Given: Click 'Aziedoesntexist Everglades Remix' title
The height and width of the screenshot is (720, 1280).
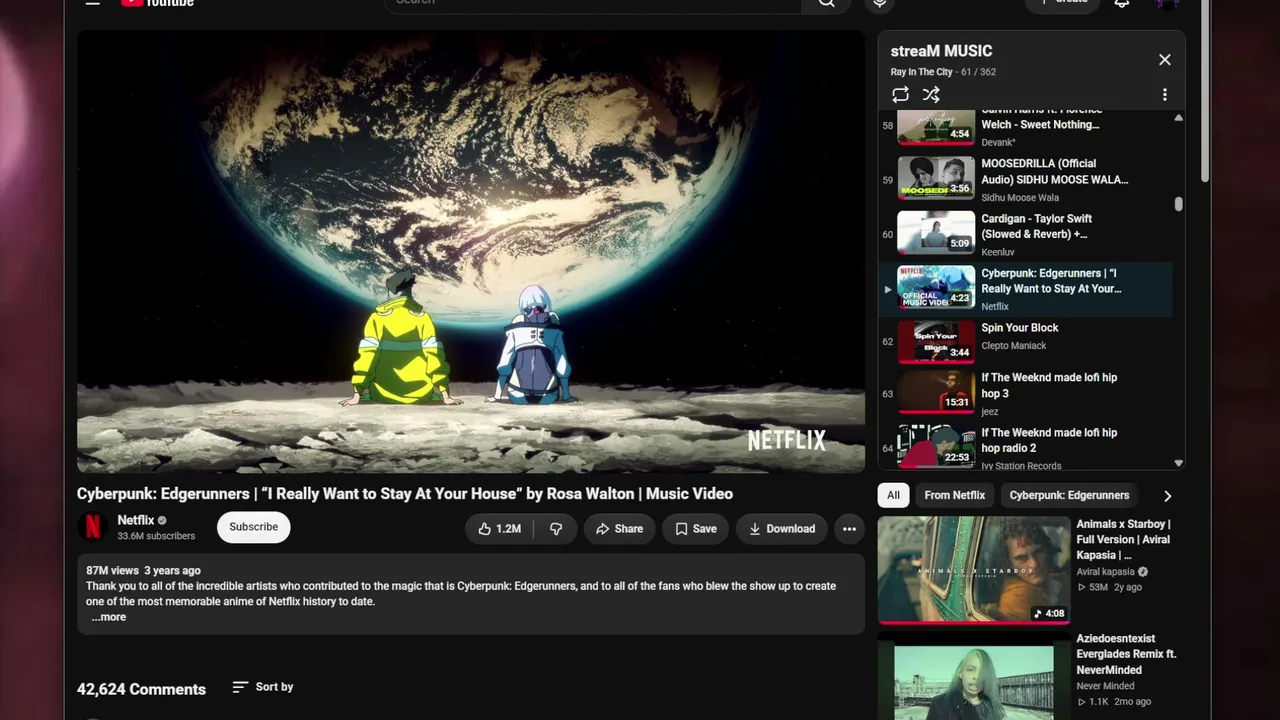Looking at the screenshot, I should 1126,654.
